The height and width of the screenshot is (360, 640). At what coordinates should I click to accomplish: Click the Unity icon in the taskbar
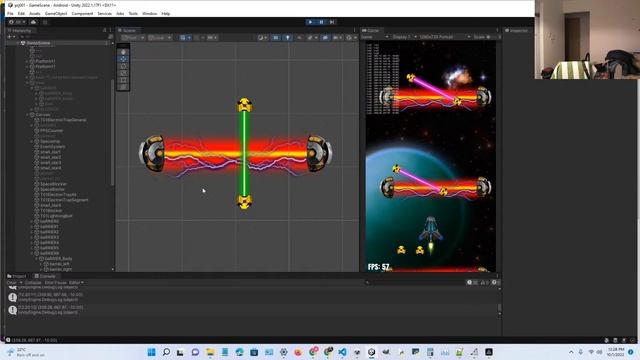click(x=371, y=352)
